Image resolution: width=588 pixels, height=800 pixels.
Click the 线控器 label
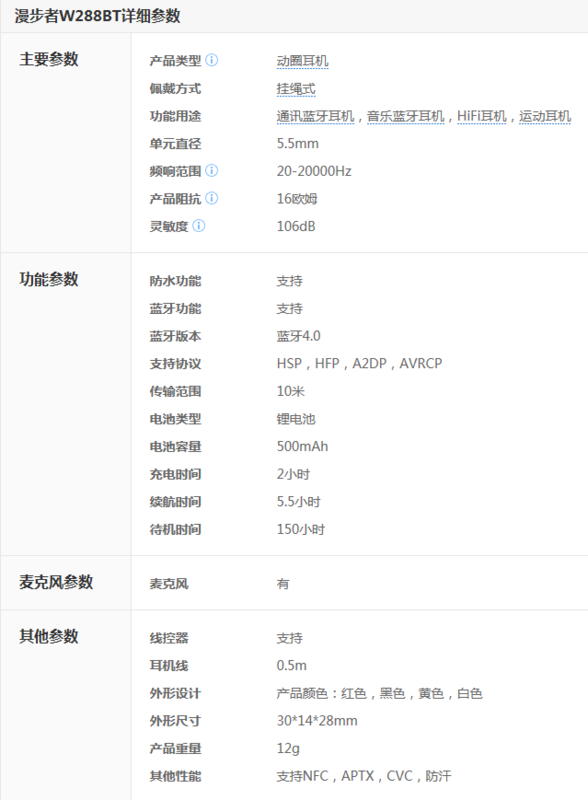pyautogui.click(x=169, y=638)
